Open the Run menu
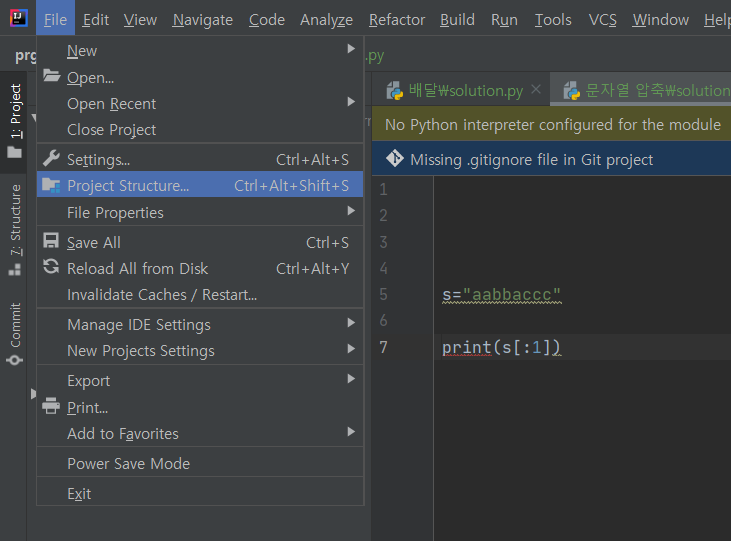 coord(504,20)
